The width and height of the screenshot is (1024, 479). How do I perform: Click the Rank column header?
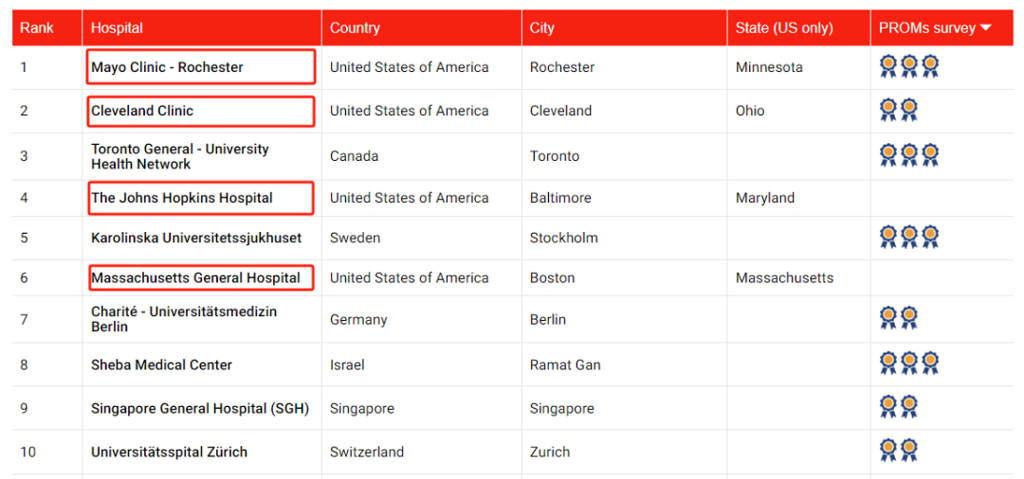(37, 28)
